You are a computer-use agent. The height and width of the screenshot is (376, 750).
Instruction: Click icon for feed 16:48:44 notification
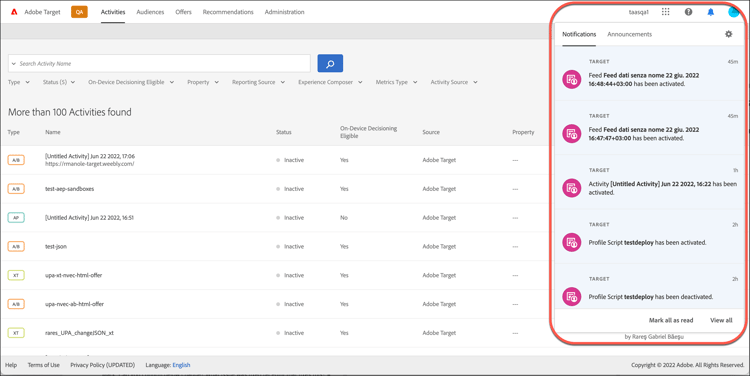572,79
